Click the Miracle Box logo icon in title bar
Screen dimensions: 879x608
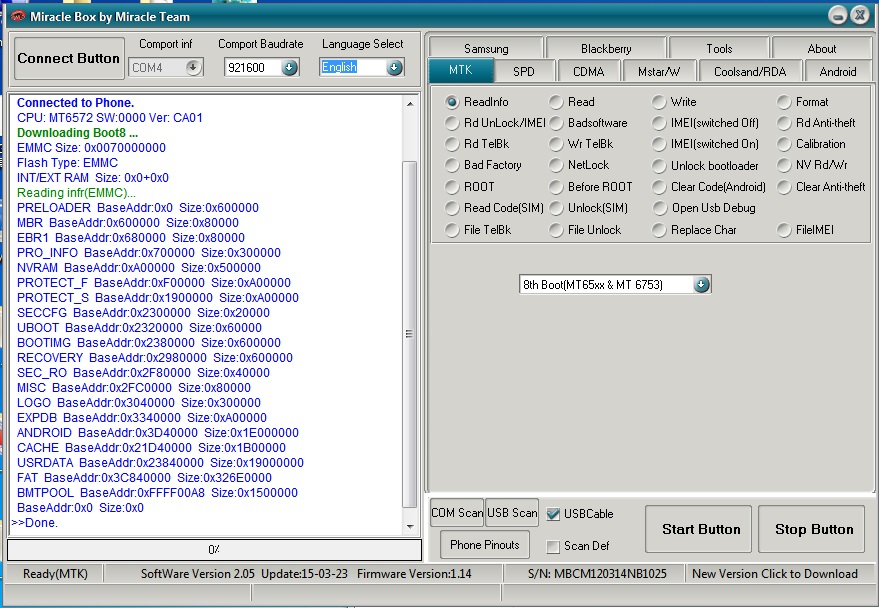tap(18, 16)
